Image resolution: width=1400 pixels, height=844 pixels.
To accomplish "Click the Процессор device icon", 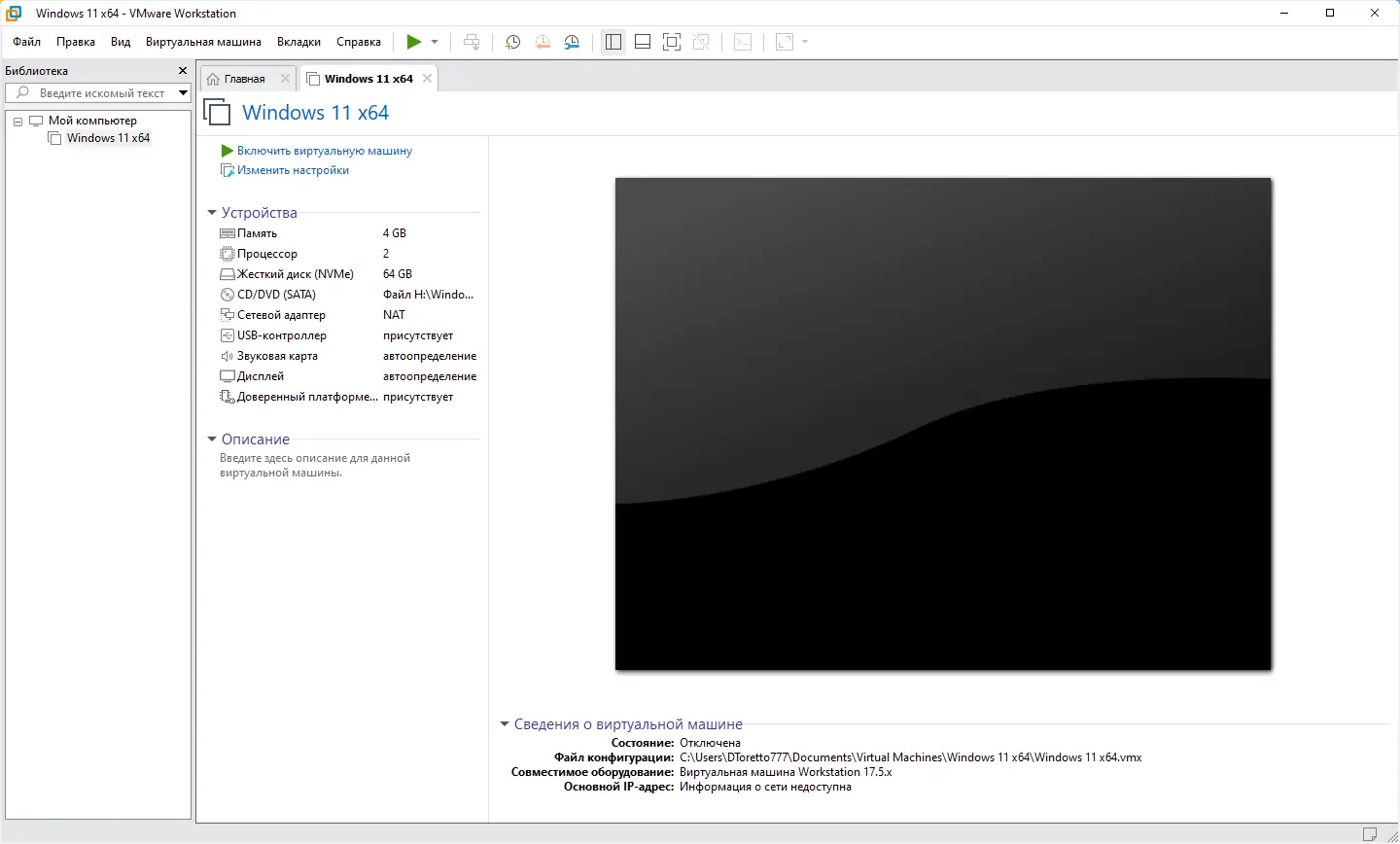I will (227, 254).
